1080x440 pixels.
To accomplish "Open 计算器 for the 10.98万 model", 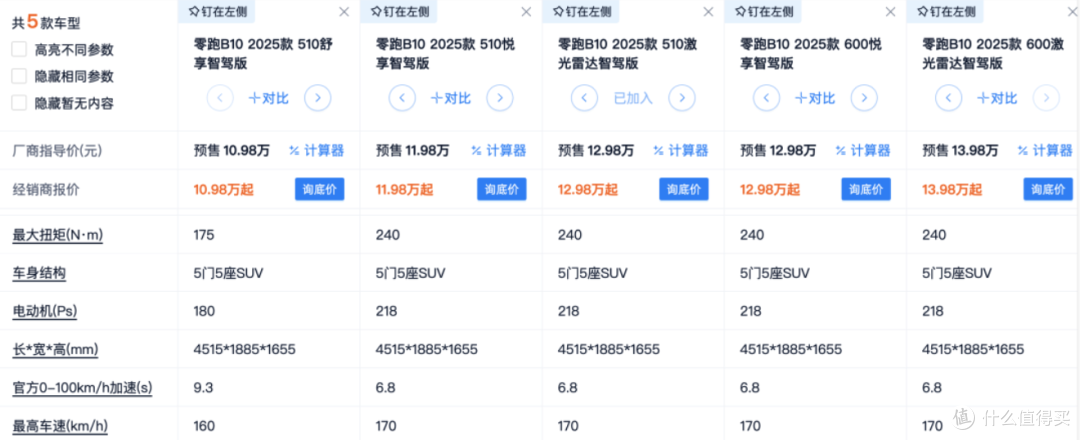I will tap(316, 151).
